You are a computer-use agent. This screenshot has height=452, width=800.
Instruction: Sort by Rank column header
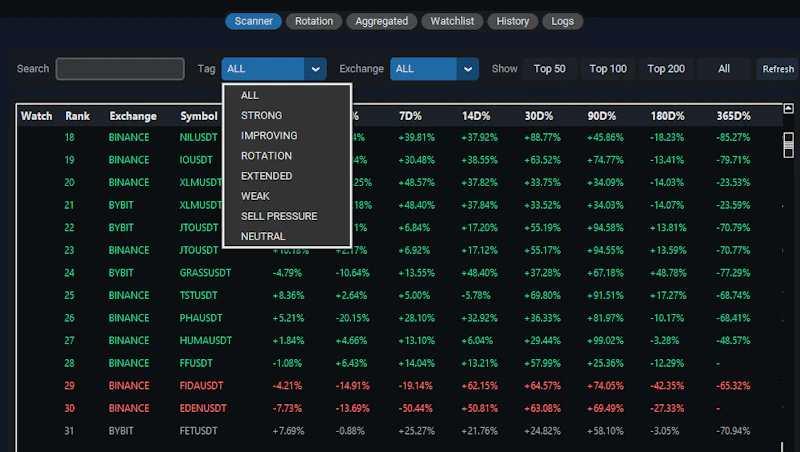(x=78, y=116)
